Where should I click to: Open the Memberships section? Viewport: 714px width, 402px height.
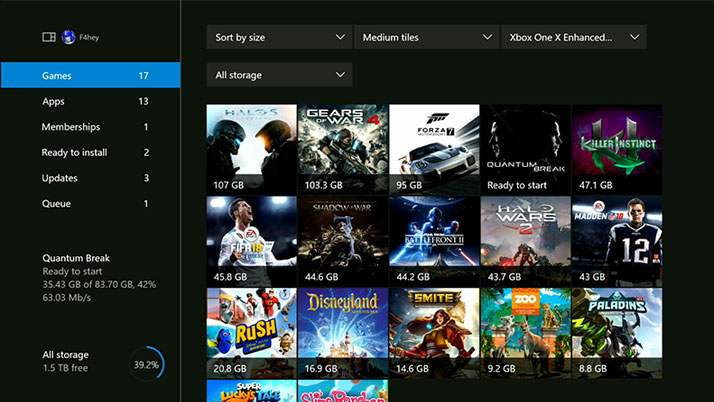[x=90, y=127]
